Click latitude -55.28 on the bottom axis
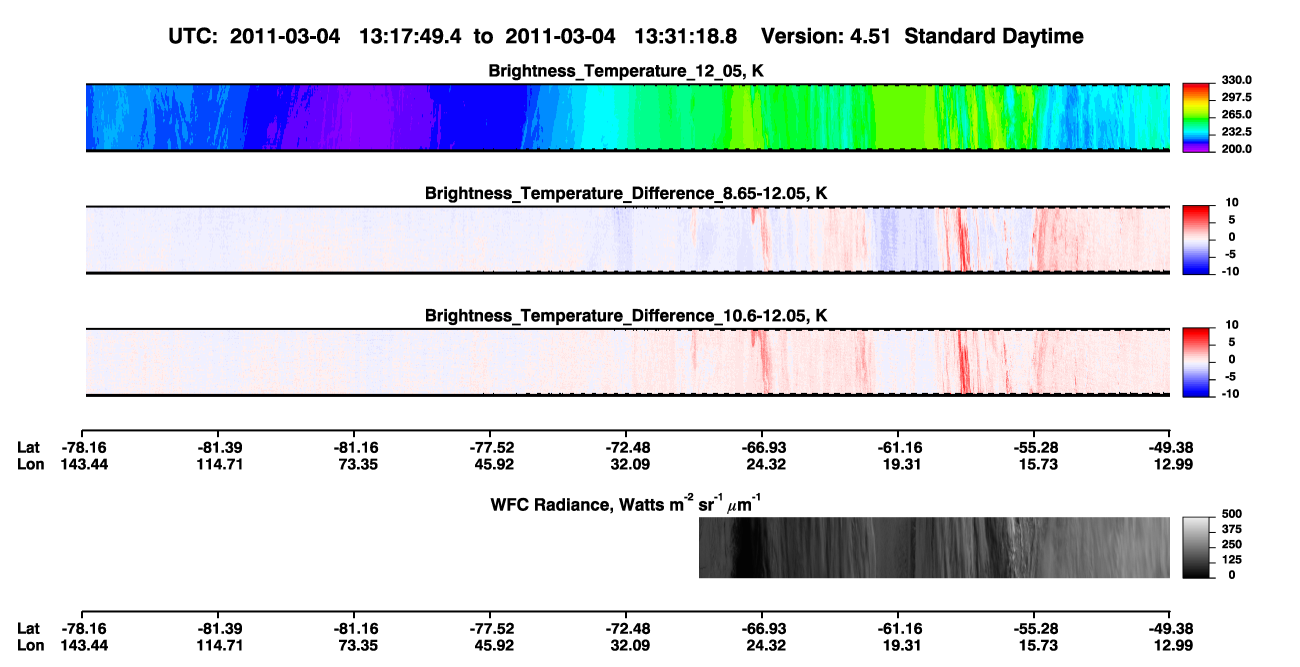Image resolution: width=1300 pixels, height=667 pixels. [1034, 628]
